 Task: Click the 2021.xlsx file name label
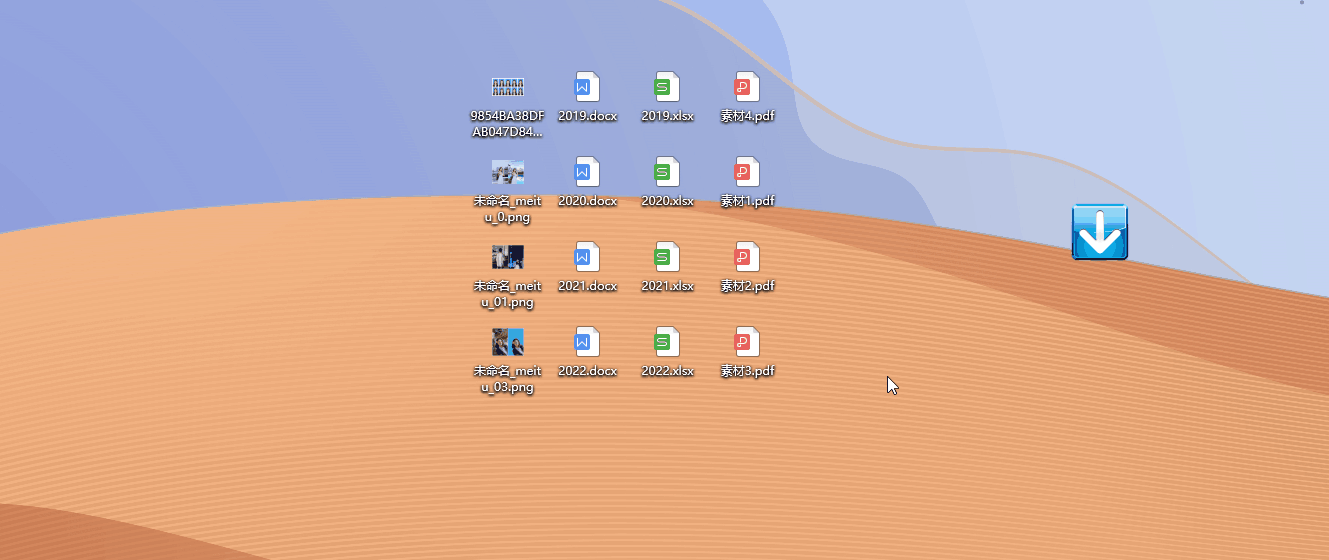pyautogui.click(x=667, y=286)
